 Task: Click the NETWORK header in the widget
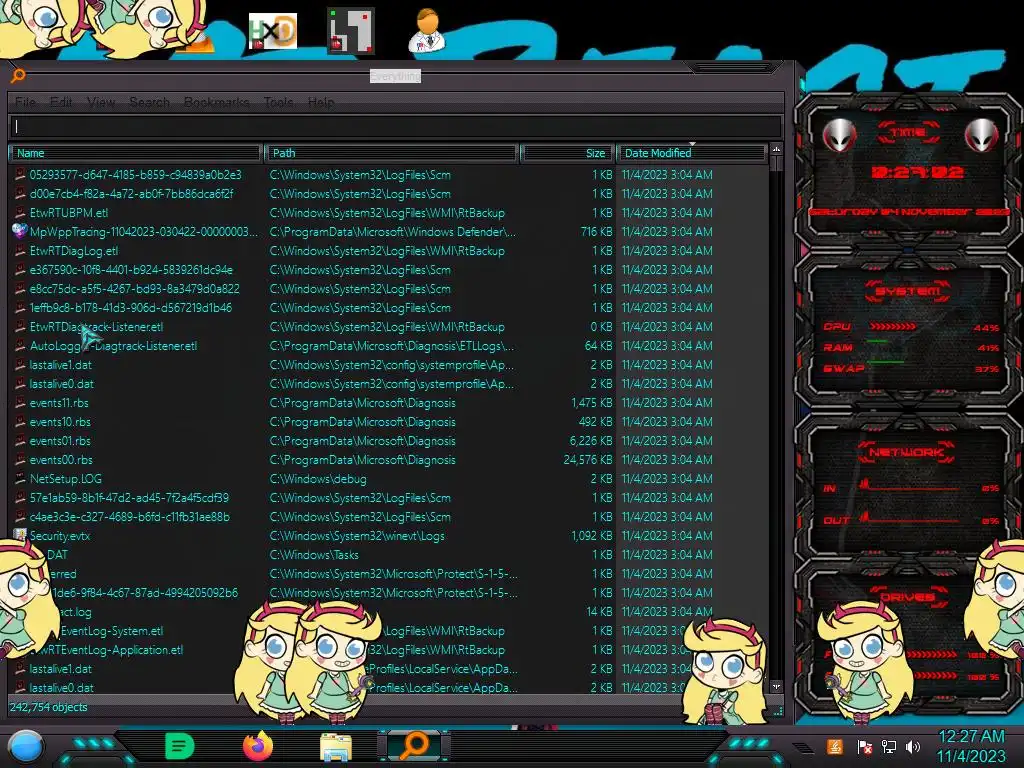tap(906, 452)
